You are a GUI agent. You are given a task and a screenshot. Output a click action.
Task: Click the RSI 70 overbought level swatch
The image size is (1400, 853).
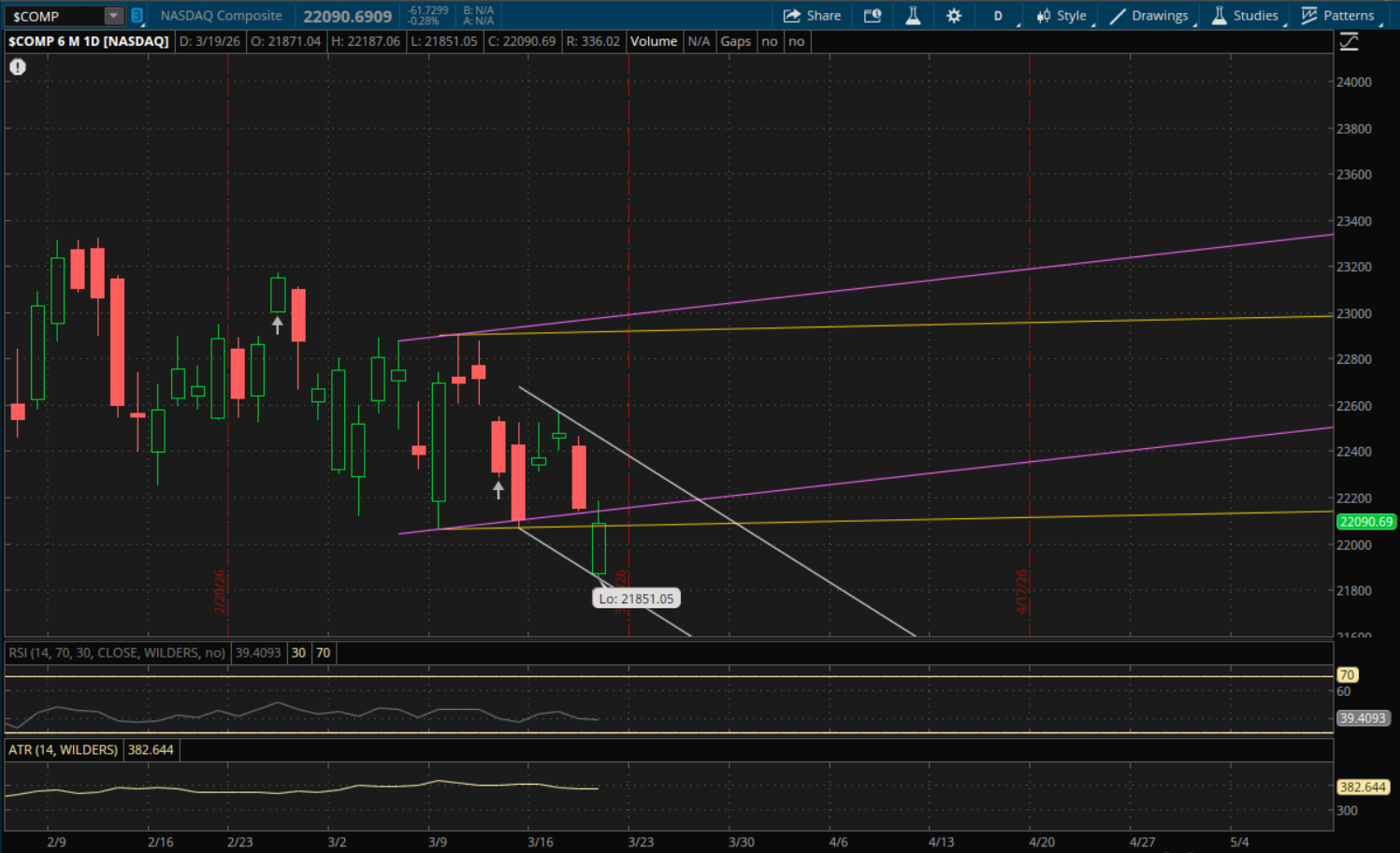coord(323,653)
